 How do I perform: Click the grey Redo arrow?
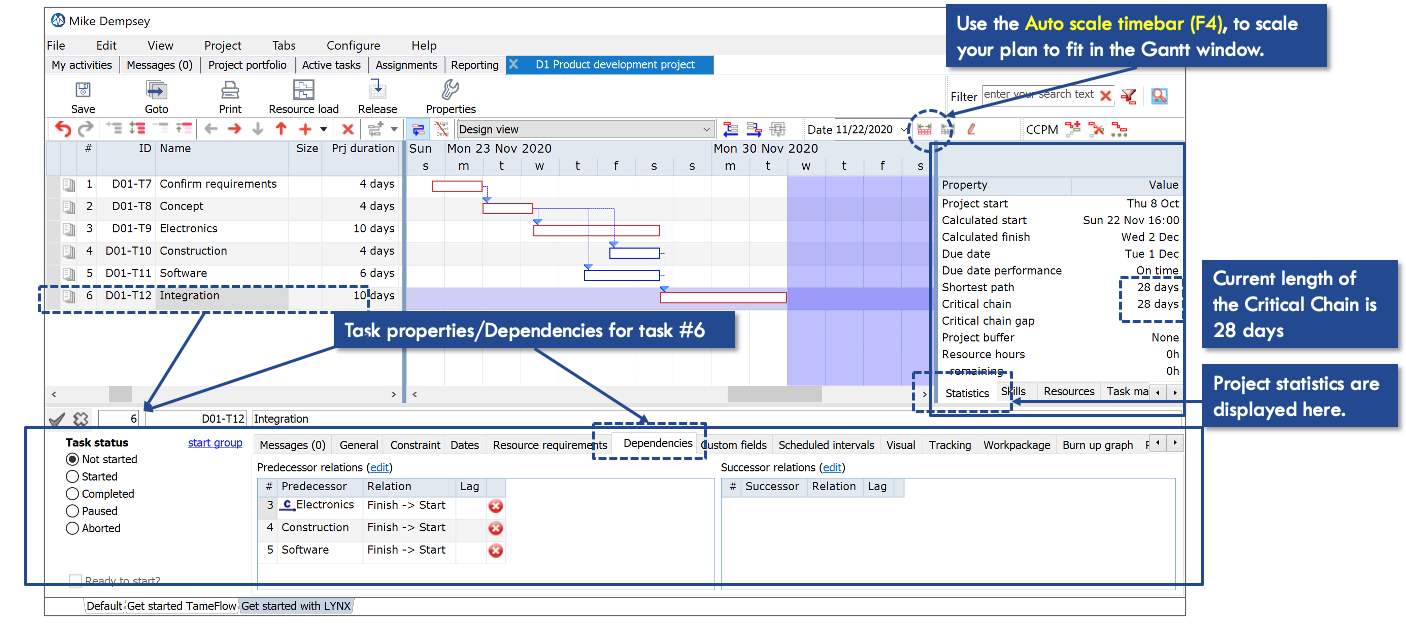86,129
